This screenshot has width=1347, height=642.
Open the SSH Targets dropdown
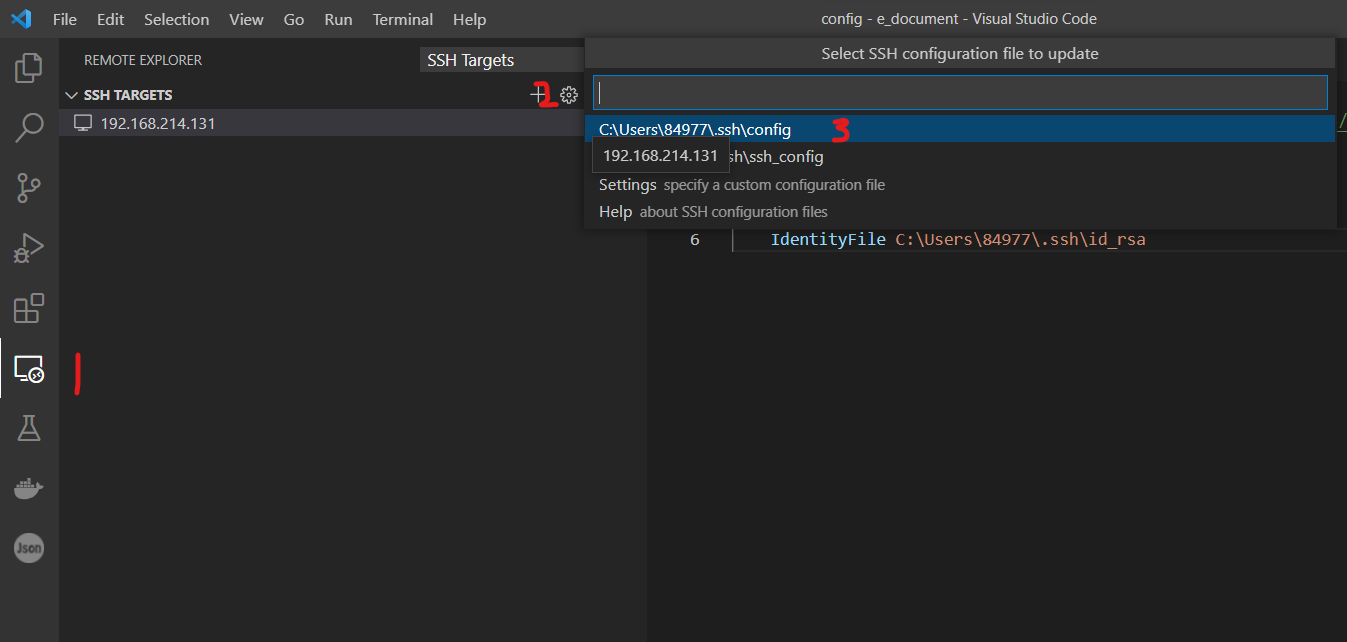[x=500, y=60]
